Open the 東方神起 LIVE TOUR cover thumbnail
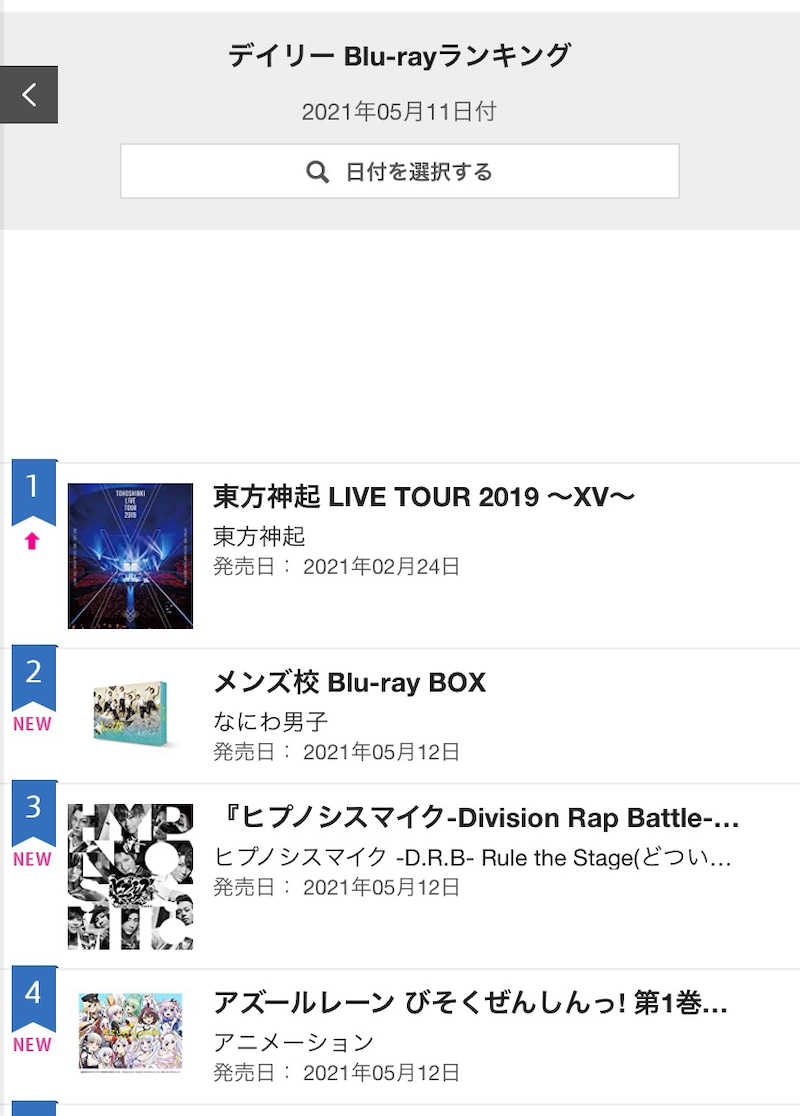 (x=130, y=556)
